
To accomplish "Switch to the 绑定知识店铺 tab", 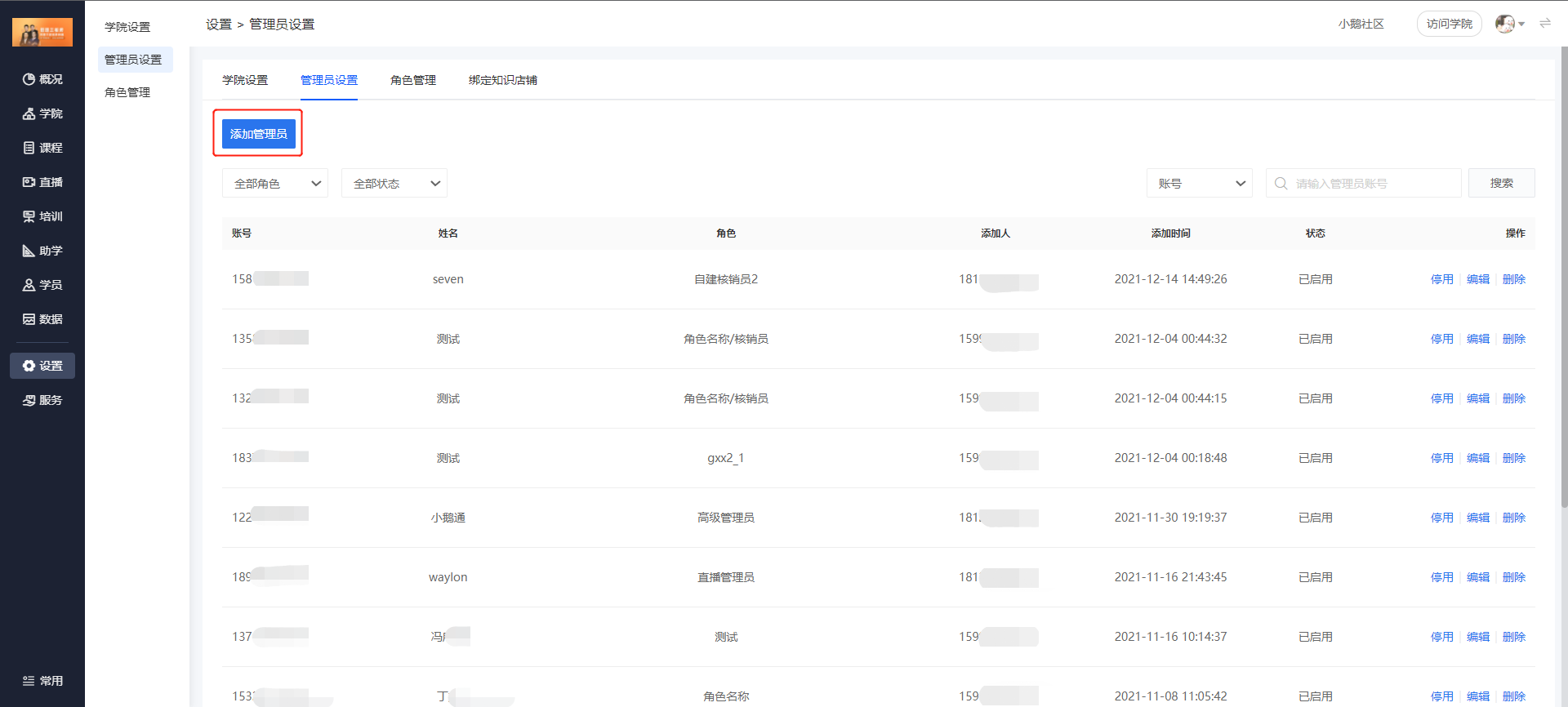I will pos(503,80).
